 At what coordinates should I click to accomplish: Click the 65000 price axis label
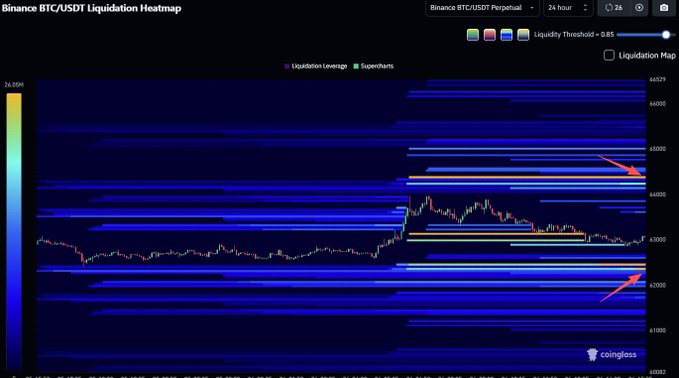(x=657, y=149)
